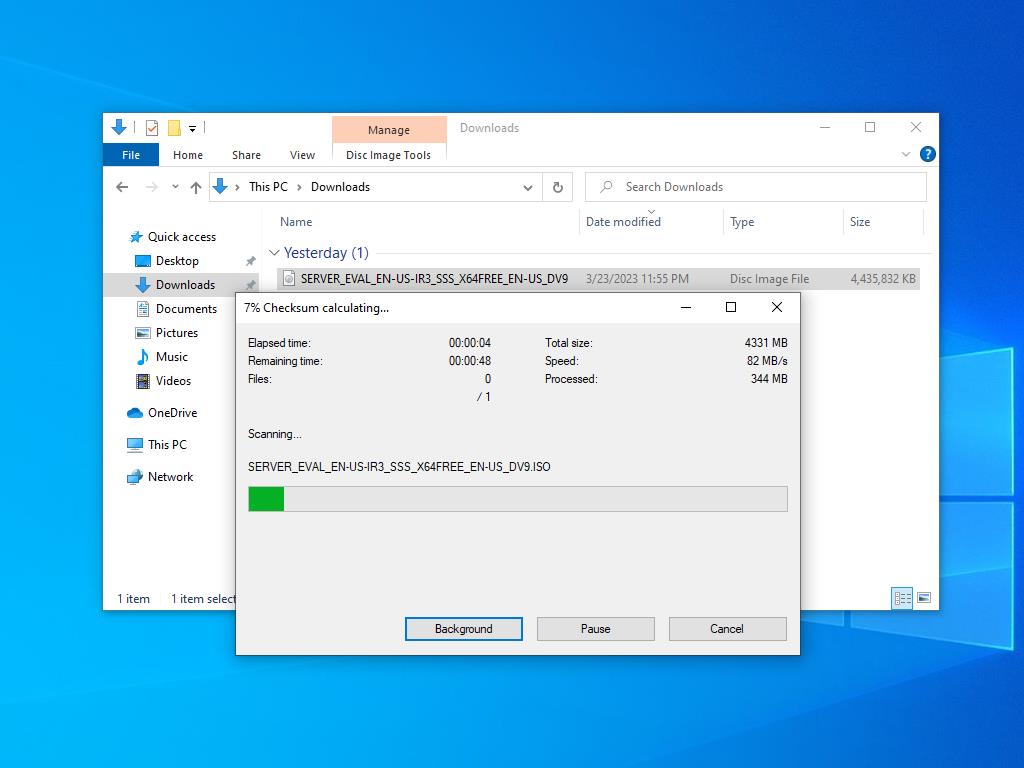This screenshot has width=1024, height=768.
Task: Click the disc image file icon
Action: click(x=289, y=279)
